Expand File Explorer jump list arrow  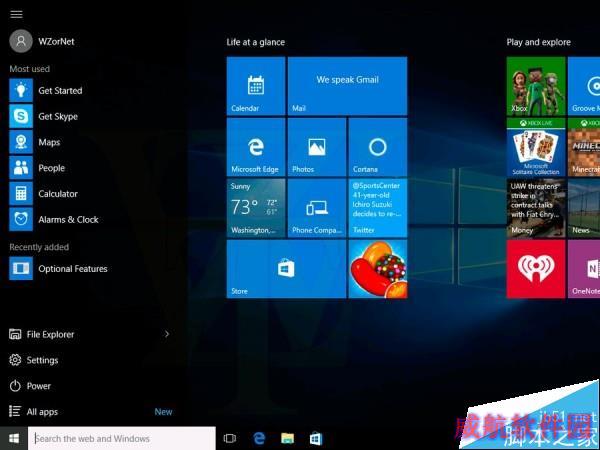pos(167,334)
